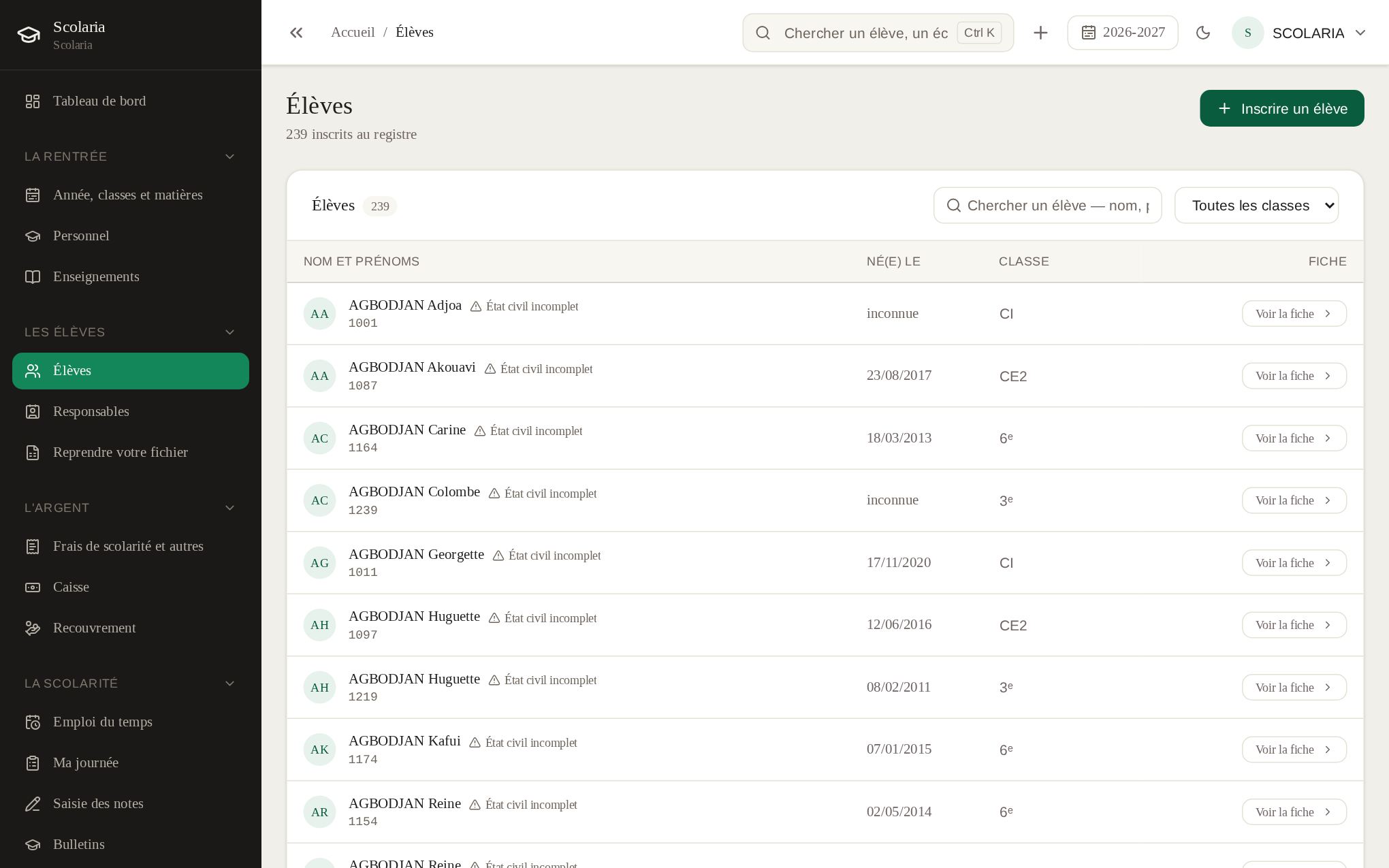Click the Scolaria graduation cap logo
This screenshot has height=868, width=1389.
29,35
